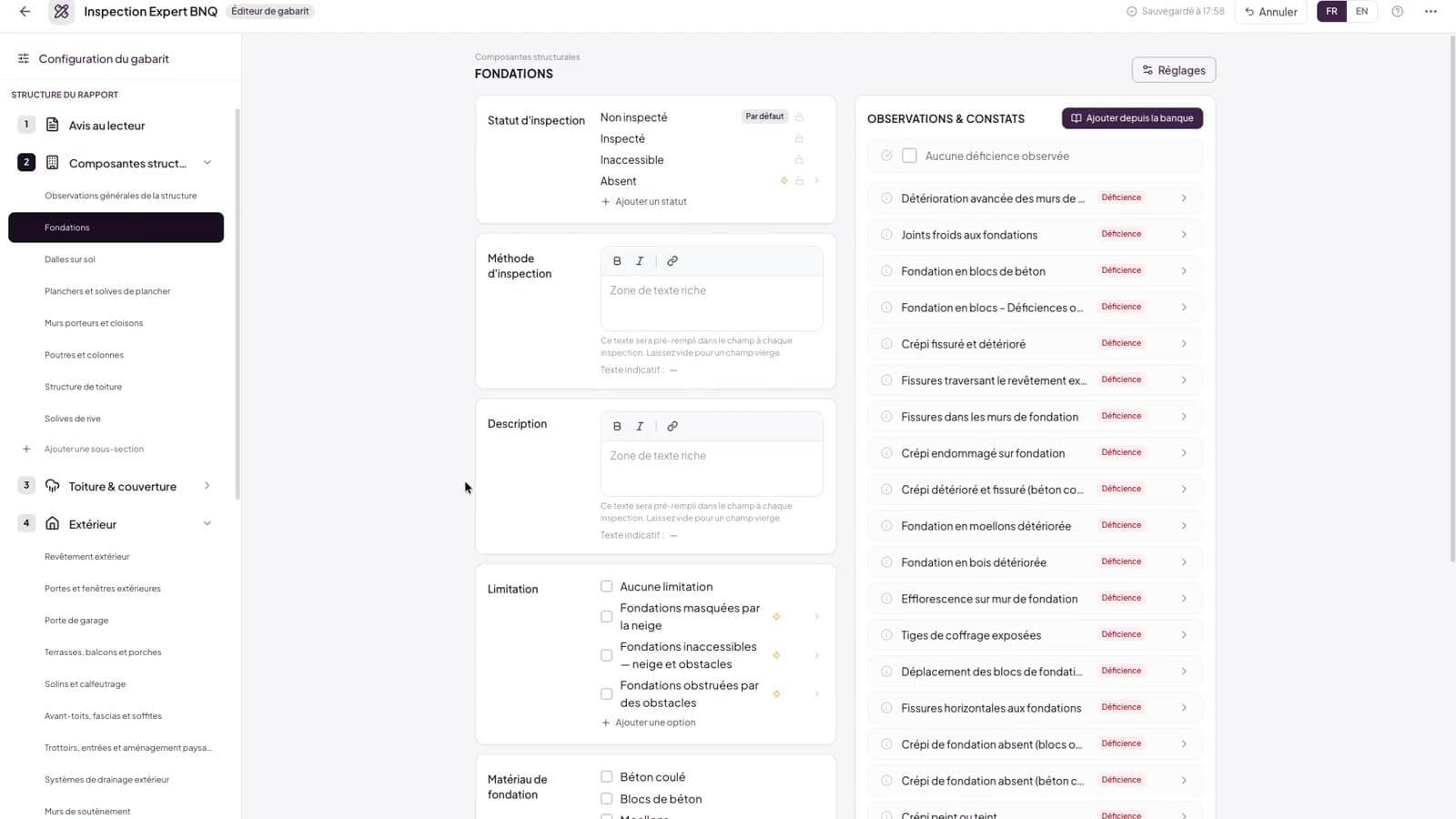
Task: Click into Méthode d'inspection text zone
Action: click(x=712, y=303)
